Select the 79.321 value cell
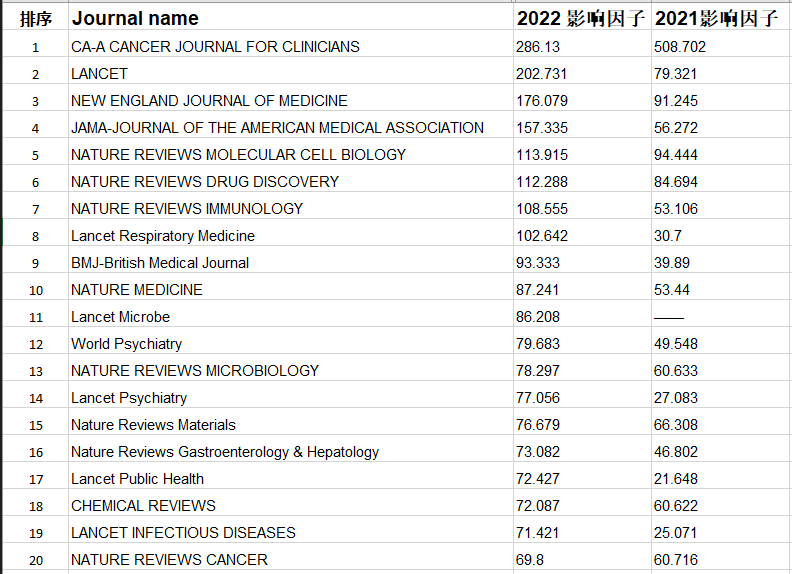The height and width of the screenshot is (574, 792). pos(721,70)
